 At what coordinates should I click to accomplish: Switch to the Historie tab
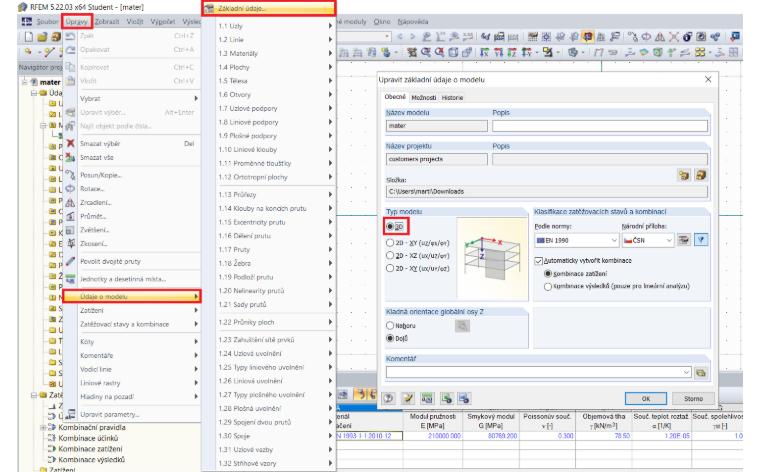pyautogui.click(x=452, y=97)
